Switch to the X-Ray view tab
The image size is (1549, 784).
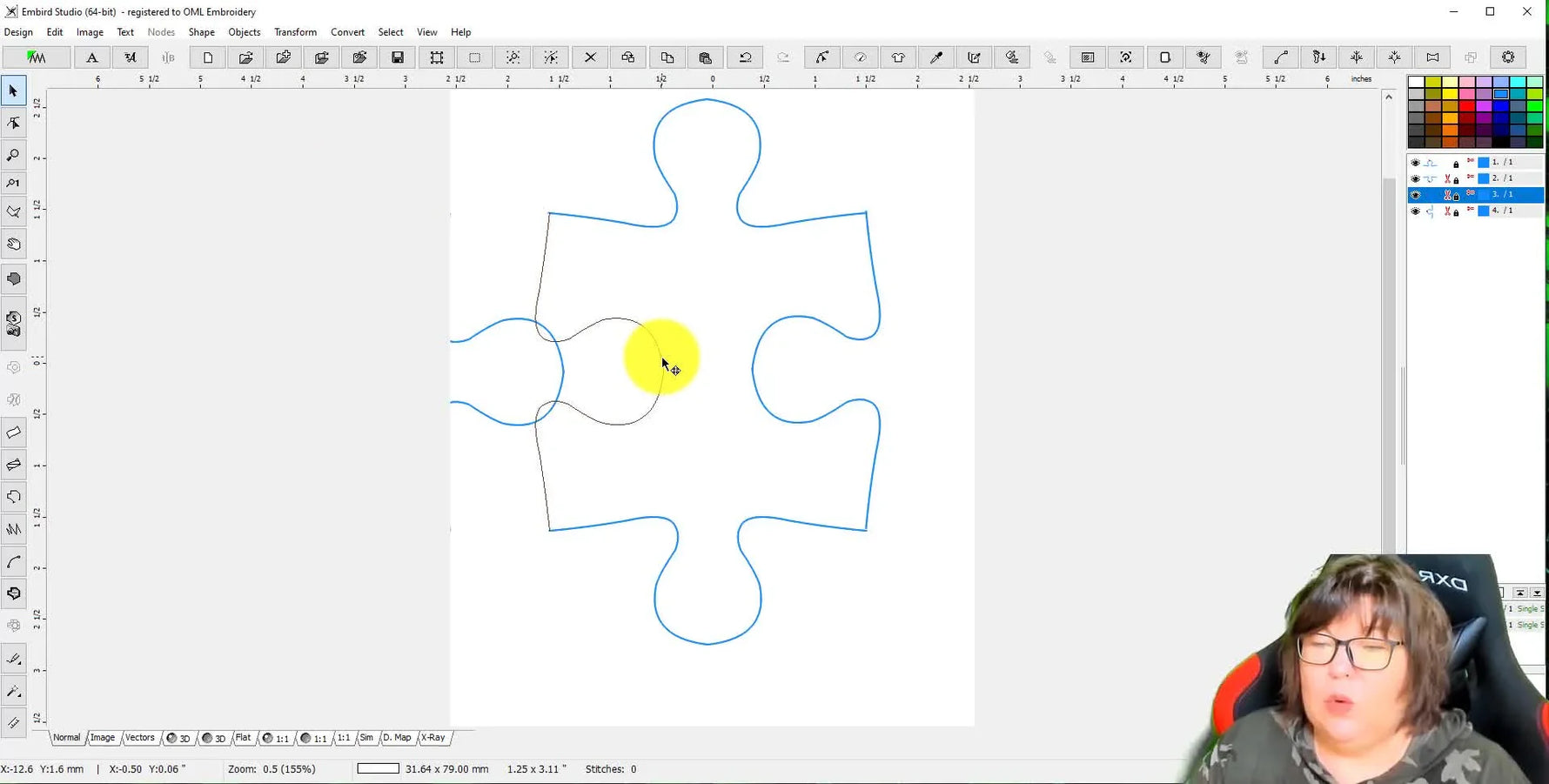(433, 738)
